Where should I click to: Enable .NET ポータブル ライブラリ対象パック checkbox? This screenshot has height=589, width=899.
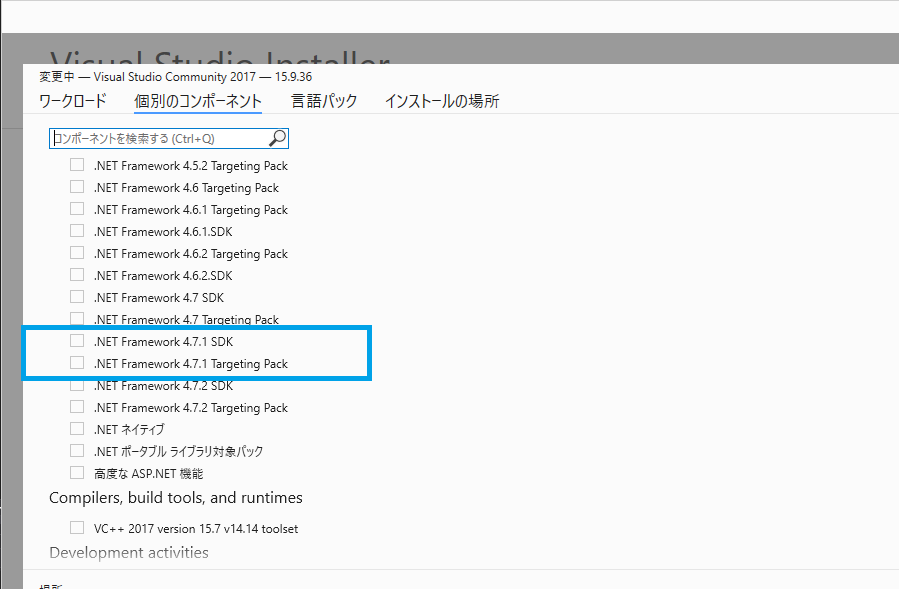point(77,451)
